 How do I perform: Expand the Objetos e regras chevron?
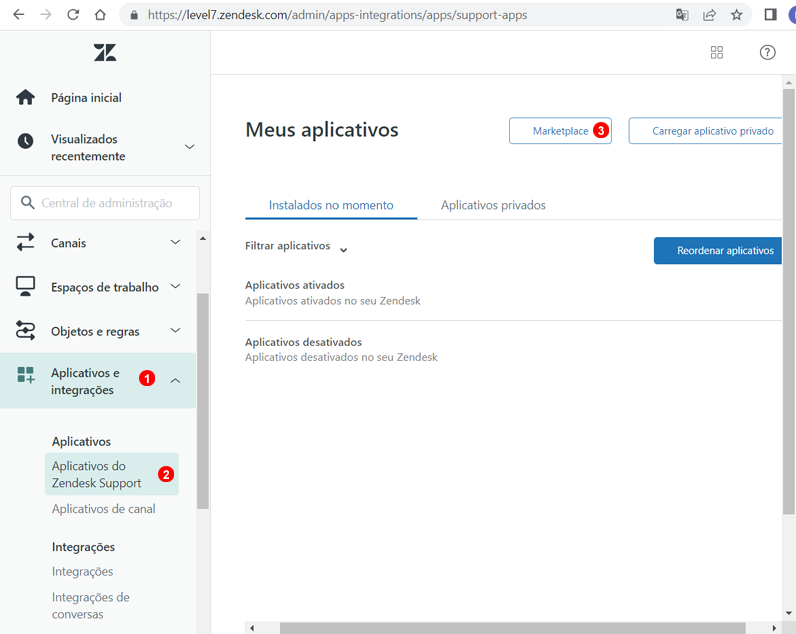[x=175, y=330]
